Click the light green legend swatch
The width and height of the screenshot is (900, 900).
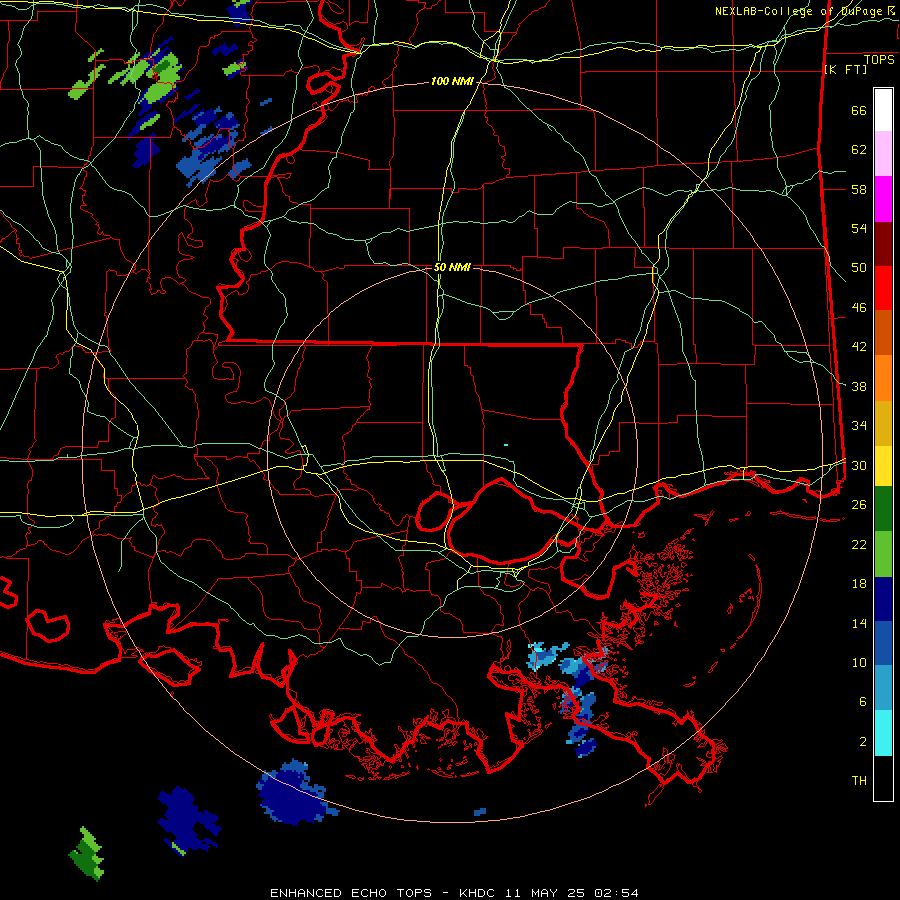(x=883, y=553)
